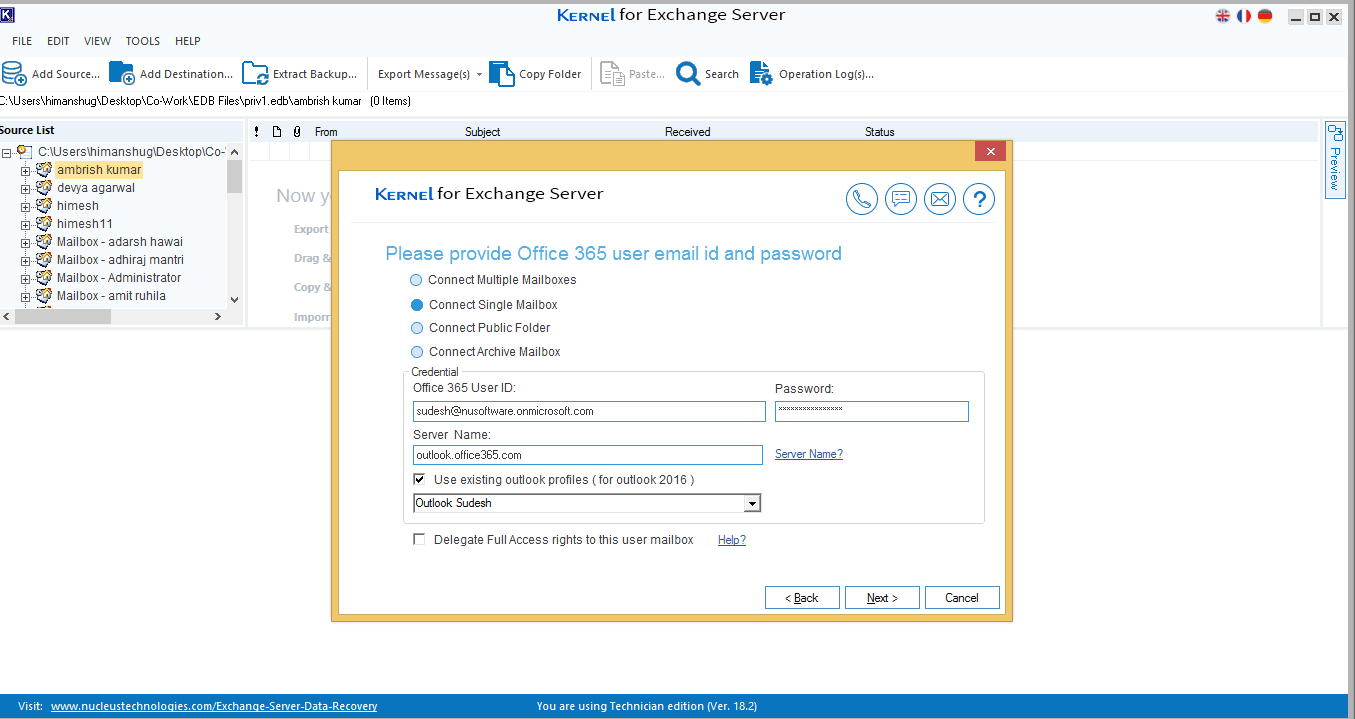Image resolution: width=1355 pixels, height=719 pixels.
Task: Click the mailbox icon beside devya agarwal
Action: tap(44, 188)
